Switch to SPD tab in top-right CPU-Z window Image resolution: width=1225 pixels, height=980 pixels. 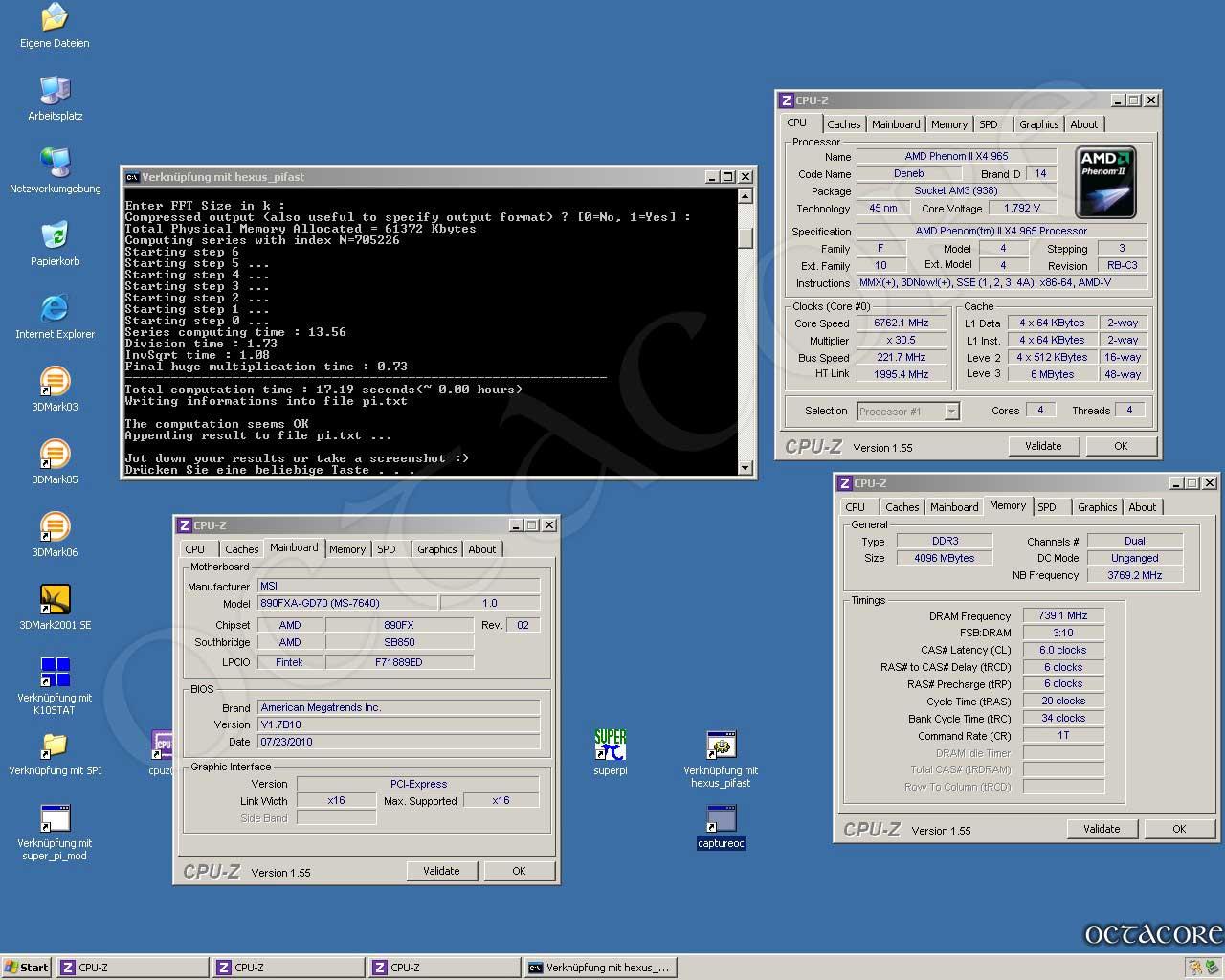989,124
